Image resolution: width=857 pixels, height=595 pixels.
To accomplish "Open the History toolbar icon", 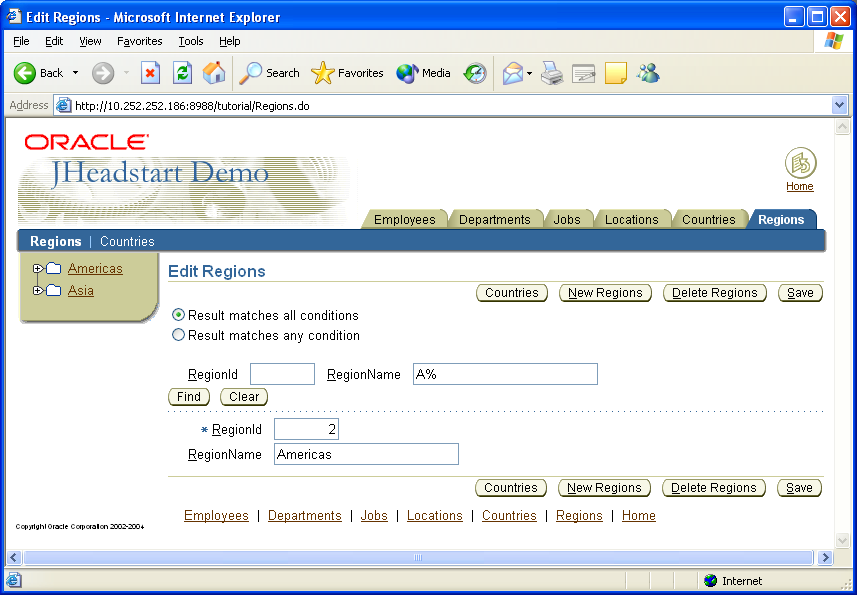I will point(475,73).
